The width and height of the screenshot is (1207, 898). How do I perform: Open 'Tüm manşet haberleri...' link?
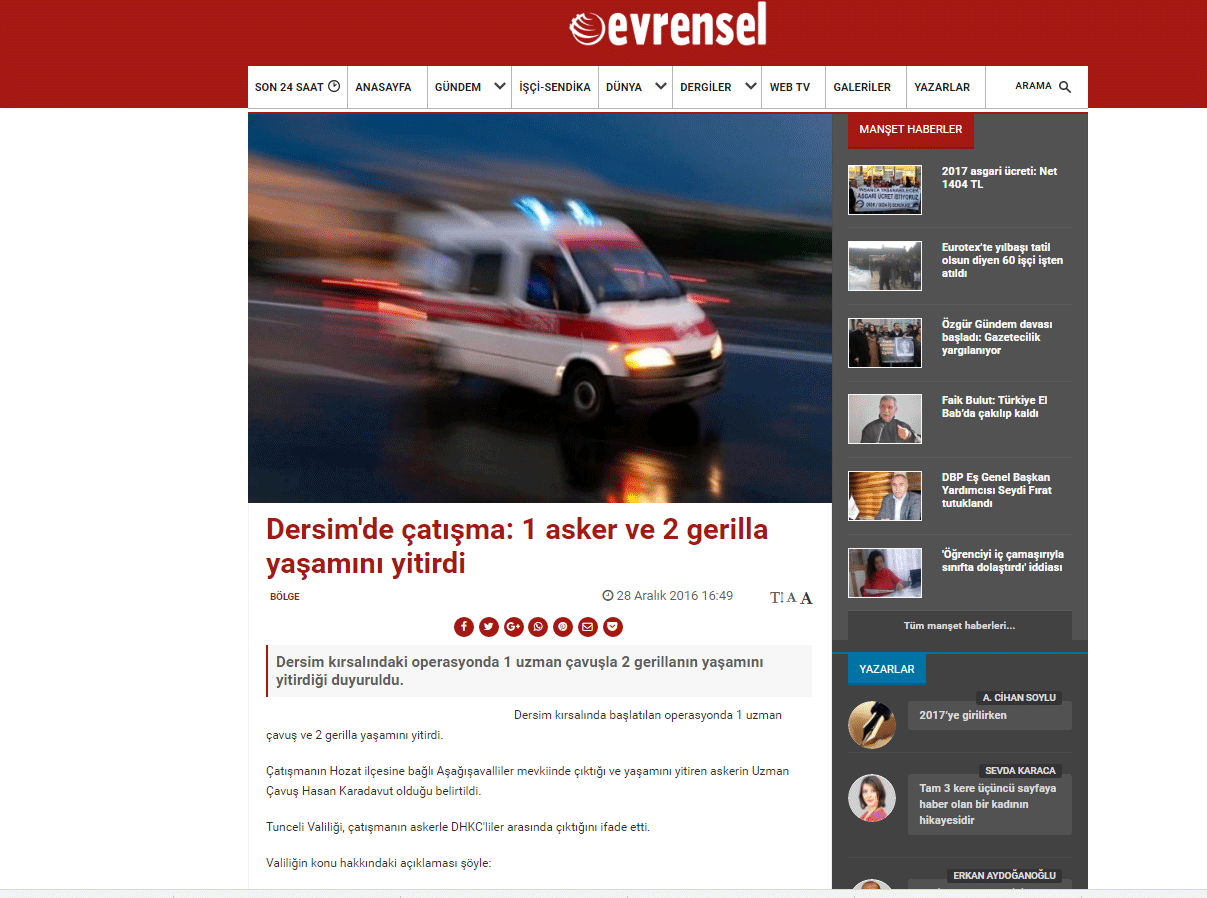[x=959, y=625]
